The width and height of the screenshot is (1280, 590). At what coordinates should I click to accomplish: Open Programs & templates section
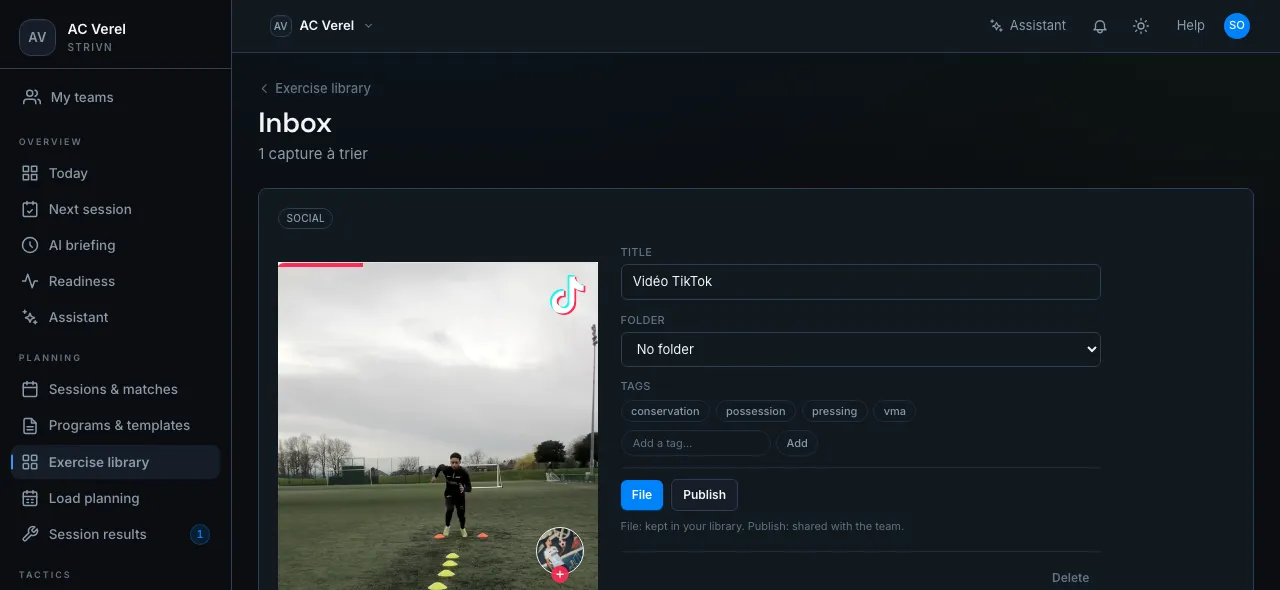pyautogui.click(x=116, y=425)
